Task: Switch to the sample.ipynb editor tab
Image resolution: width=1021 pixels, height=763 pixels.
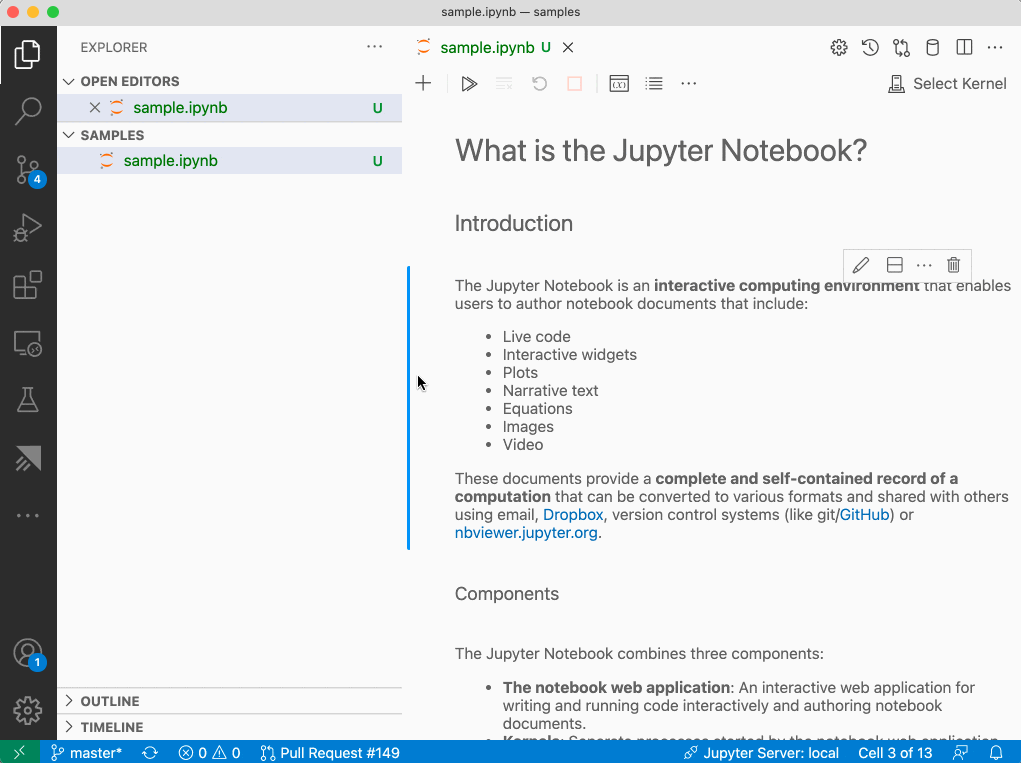Action: 488,47
